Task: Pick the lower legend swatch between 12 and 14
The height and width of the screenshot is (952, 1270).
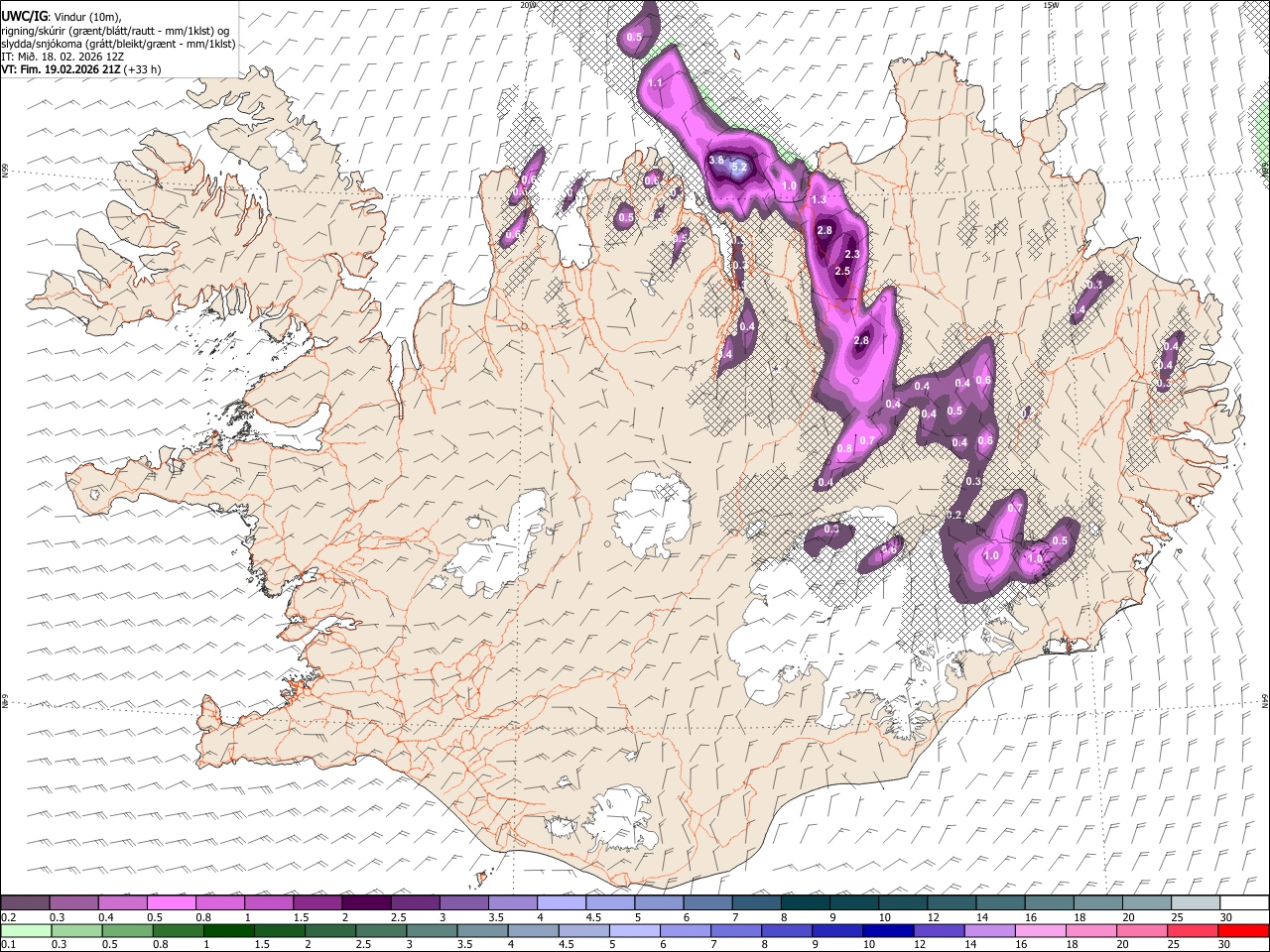Action: (940, 930)
